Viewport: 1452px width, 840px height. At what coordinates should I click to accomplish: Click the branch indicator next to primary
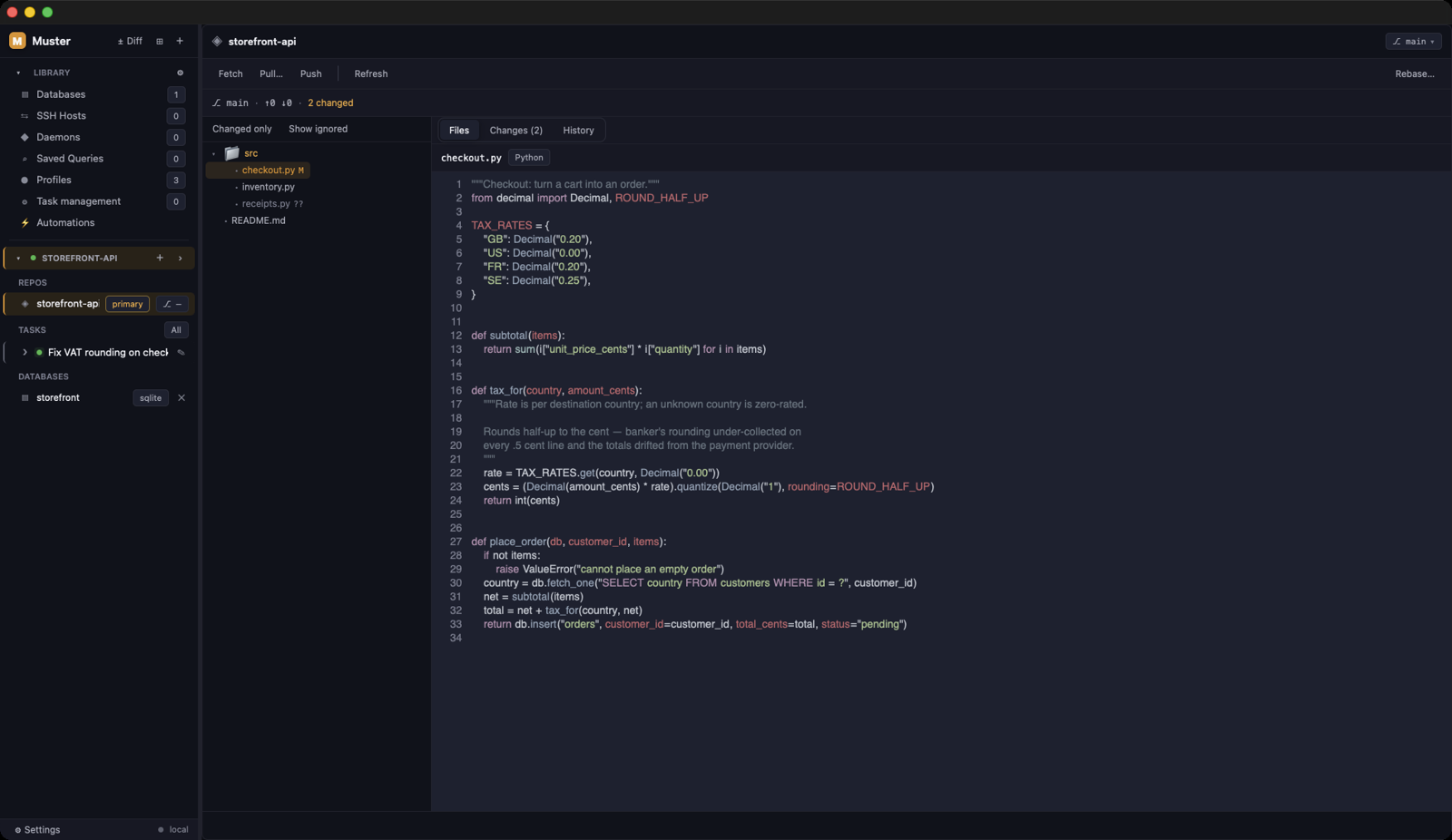coord(172,304)
